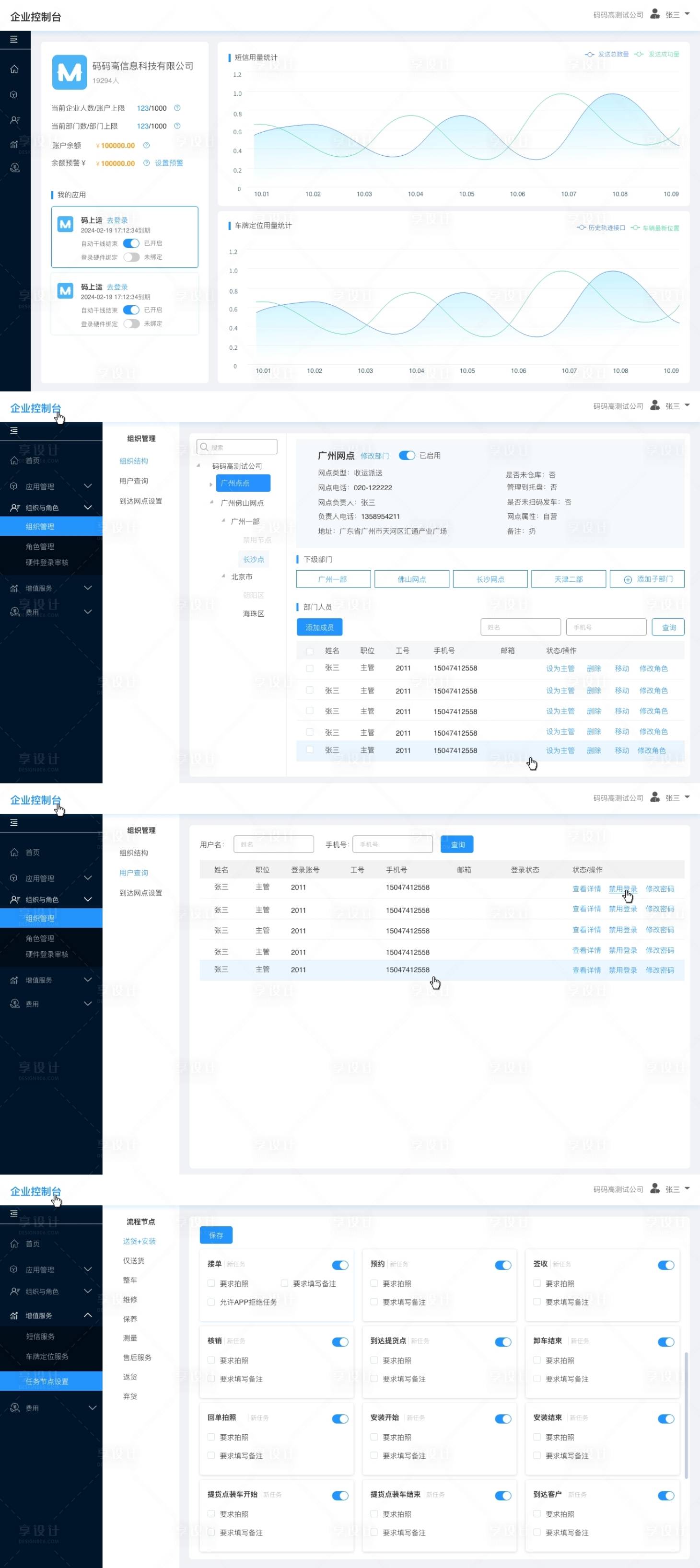The width and height of the screenshot is (700, 1568).
Task: Click the 天津二部 sub-department button
Action: [569, 579]
